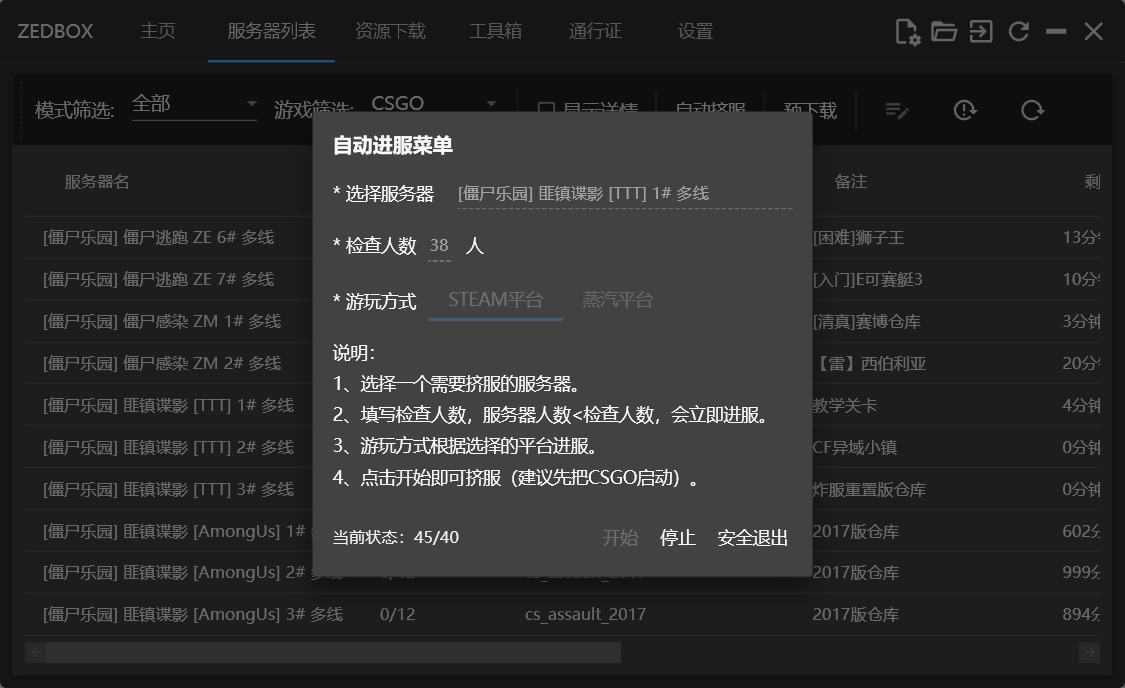Click the [困难]狮子王 remark cell
The image size is (1125, 688).
[x=859, y=237]
